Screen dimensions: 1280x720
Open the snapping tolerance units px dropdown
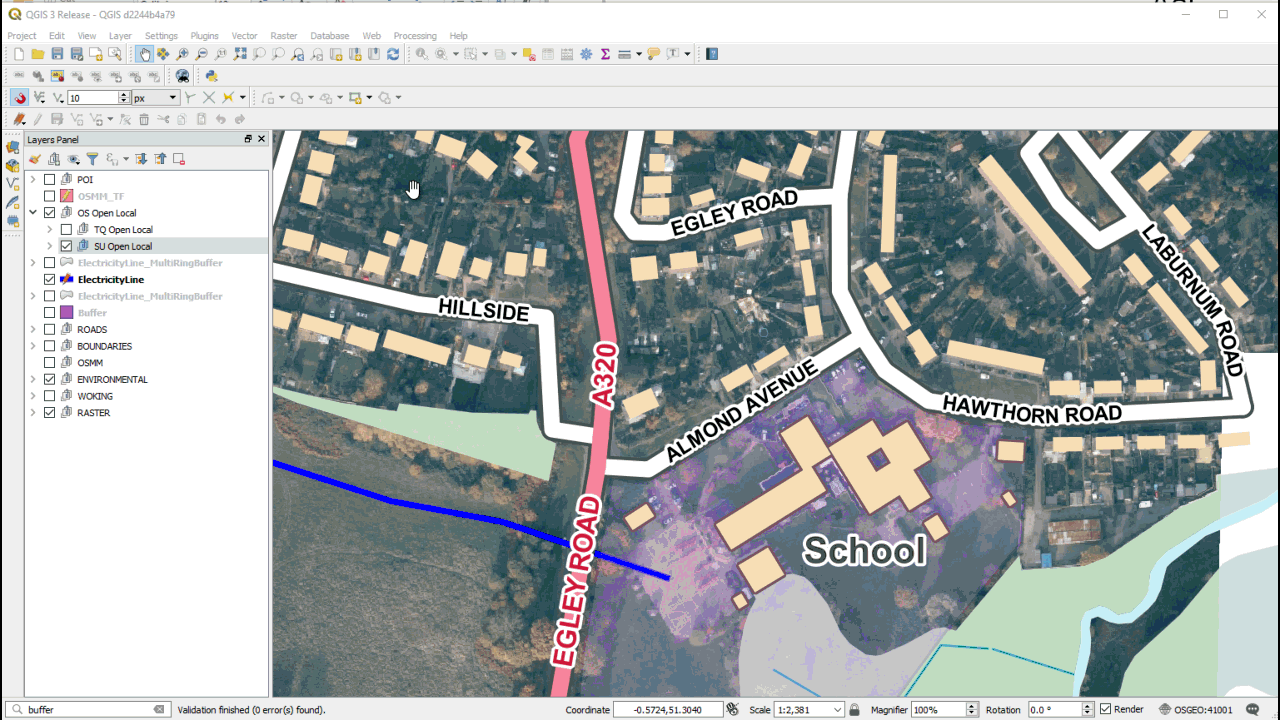coord(155,98)
